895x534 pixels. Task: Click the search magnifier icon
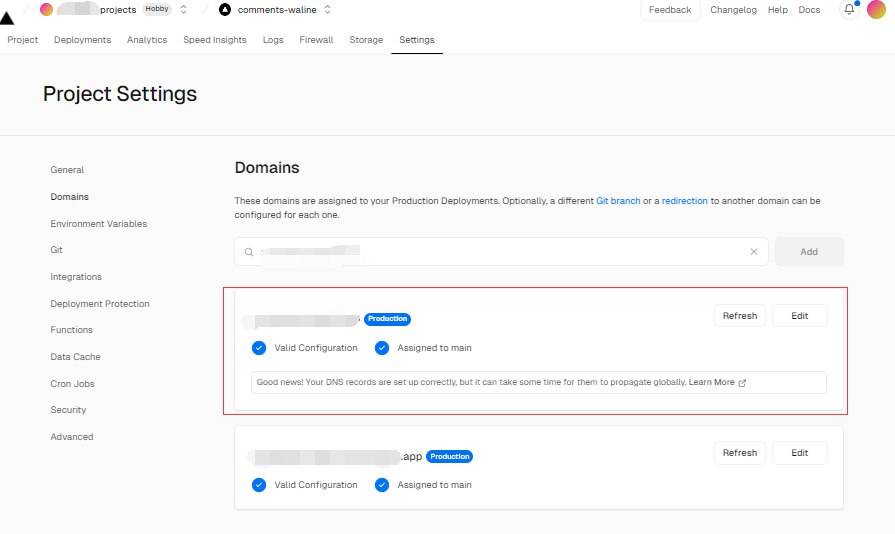(x=248, y=252)
